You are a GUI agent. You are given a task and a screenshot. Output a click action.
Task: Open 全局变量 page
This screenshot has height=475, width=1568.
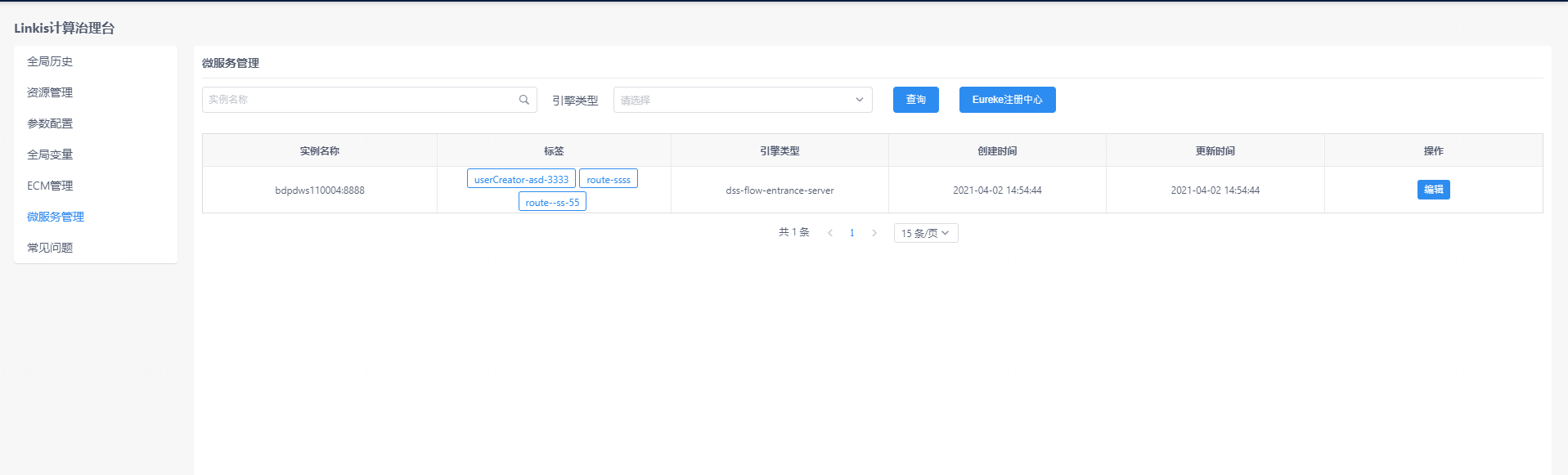click(50, 155)
